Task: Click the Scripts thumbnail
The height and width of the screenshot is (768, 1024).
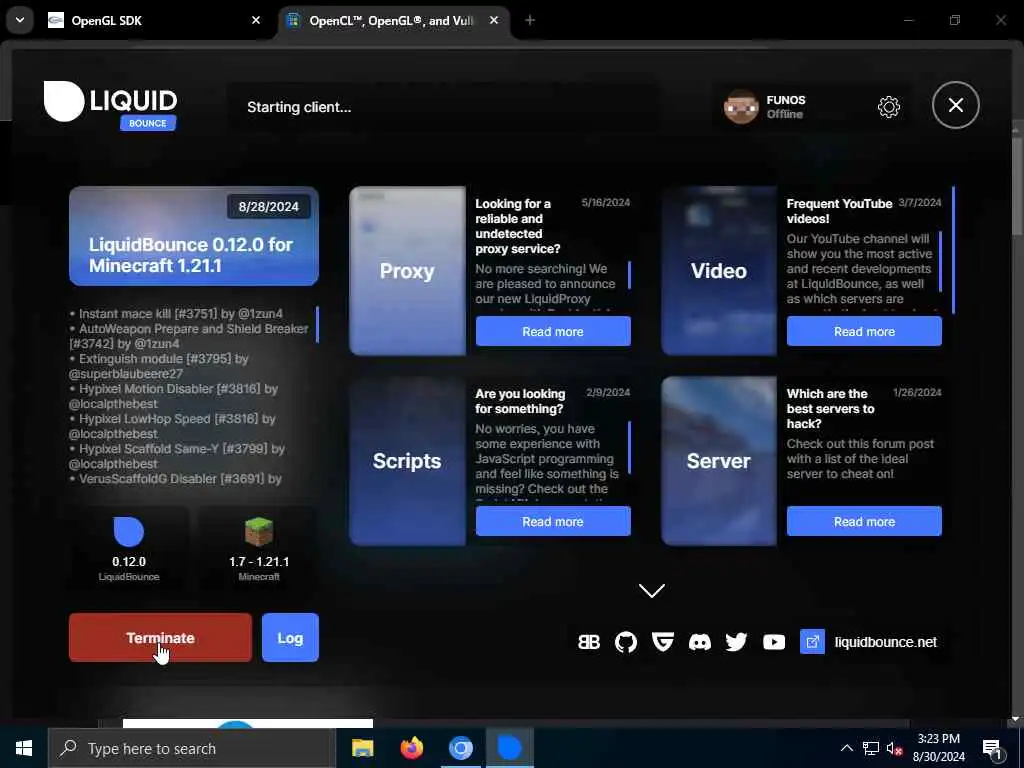Action: 408,460
